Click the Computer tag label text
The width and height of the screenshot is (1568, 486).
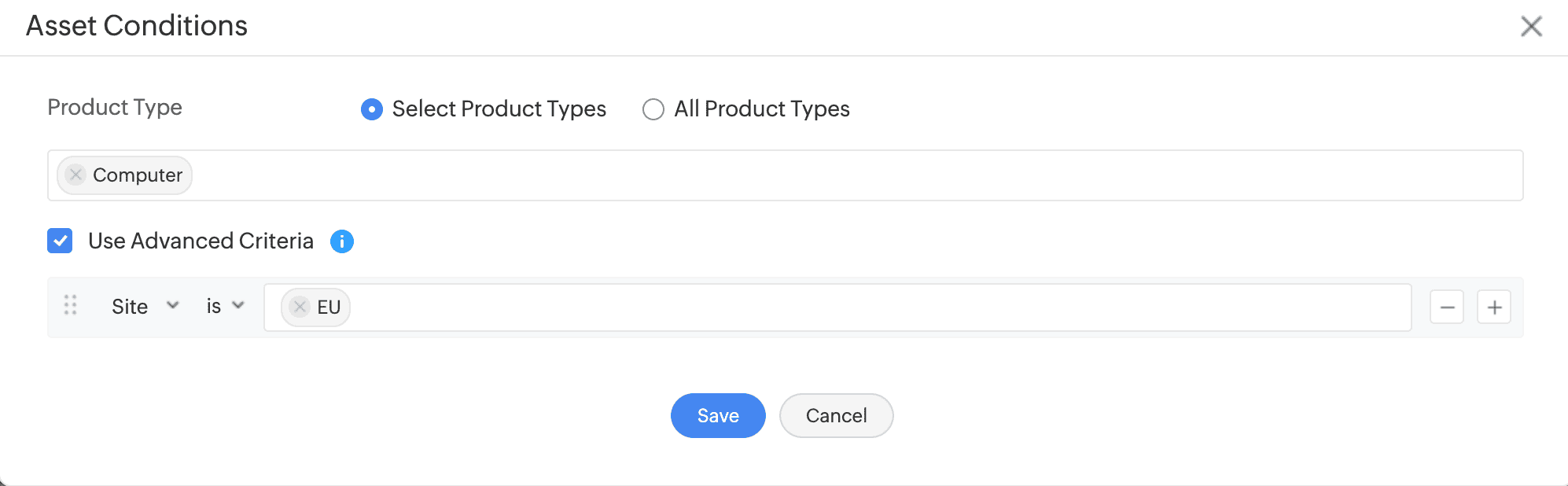138,175
